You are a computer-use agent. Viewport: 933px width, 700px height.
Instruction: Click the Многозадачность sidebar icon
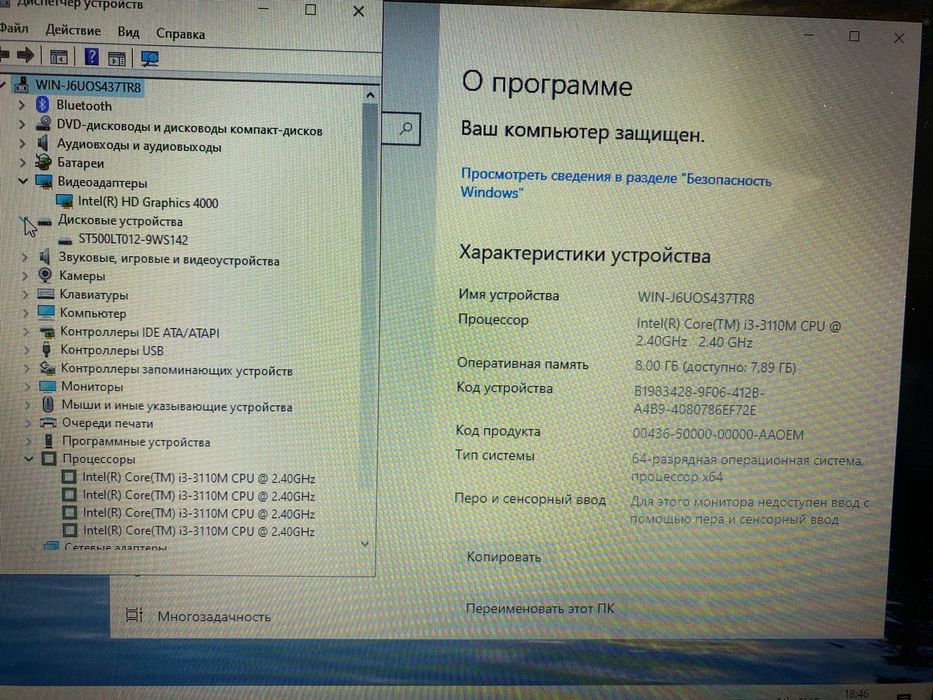tap(134, 615)
